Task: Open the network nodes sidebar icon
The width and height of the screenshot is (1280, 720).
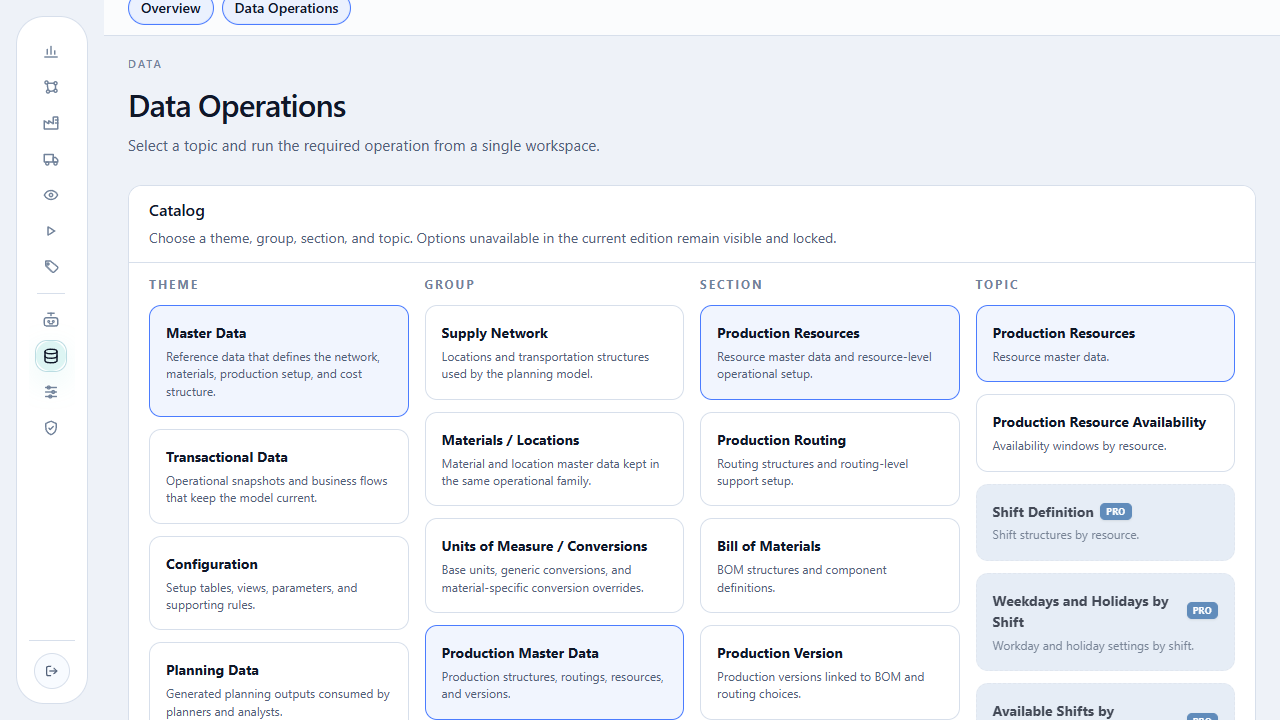Action: (x=51, y=87)
